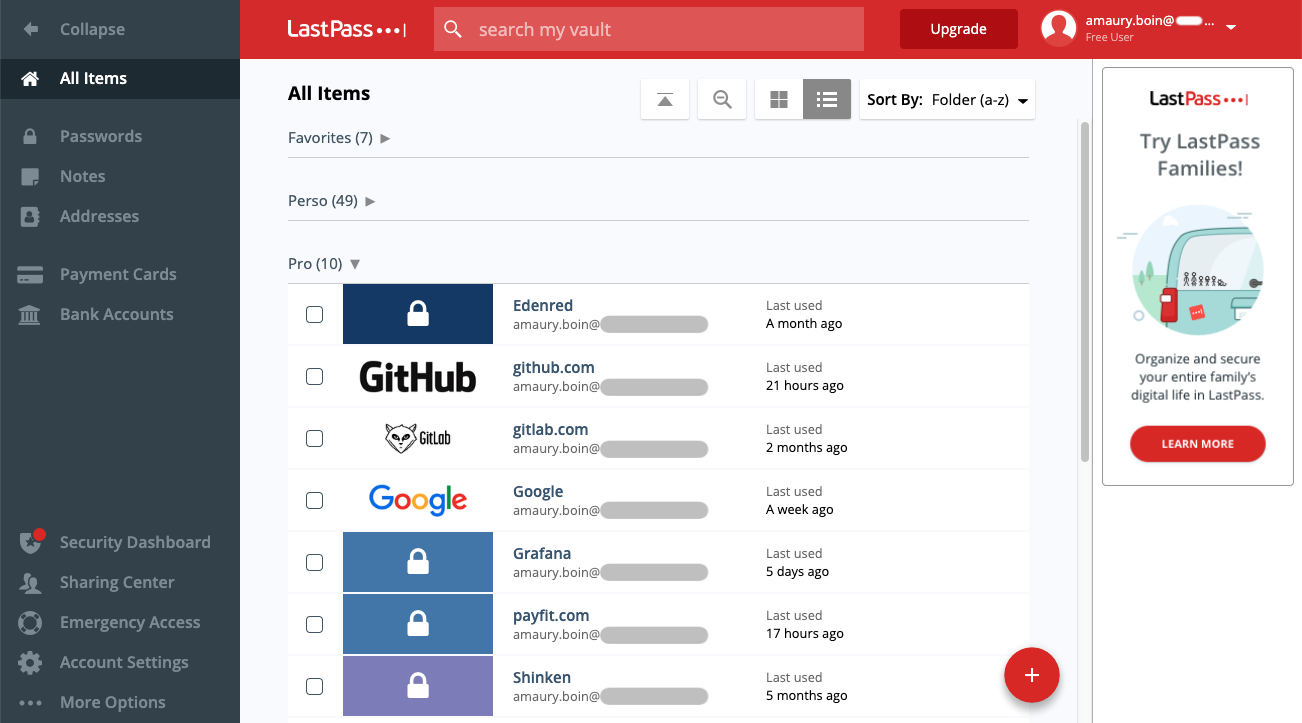Click the search my vault field

pyautogui.click(x=649, y=29)
